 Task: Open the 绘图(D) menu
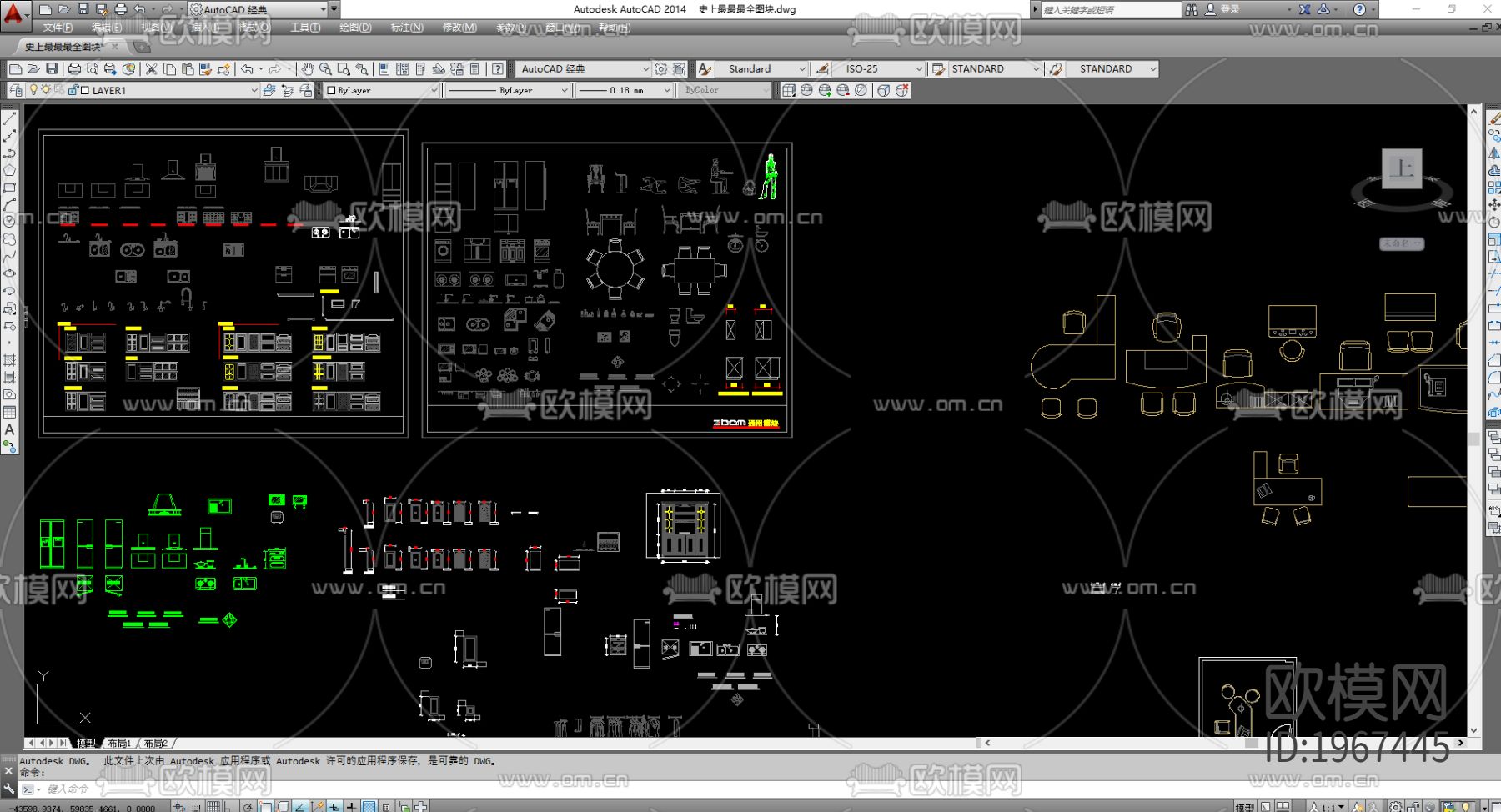[355, 28]
